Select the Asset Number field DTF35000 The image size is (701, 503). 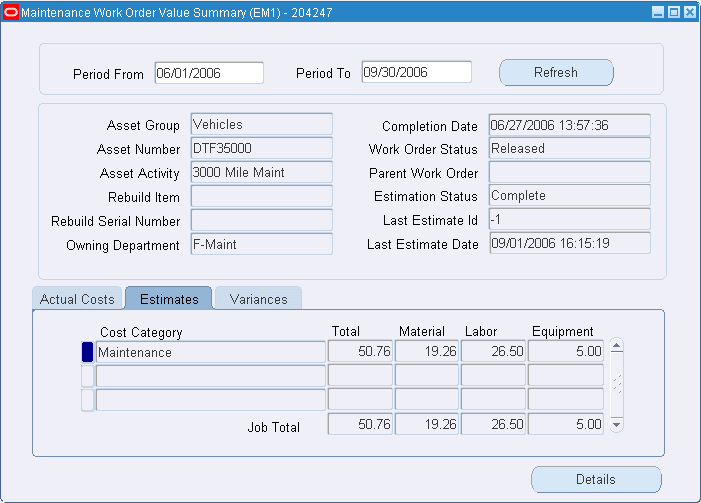coord(262,148)
